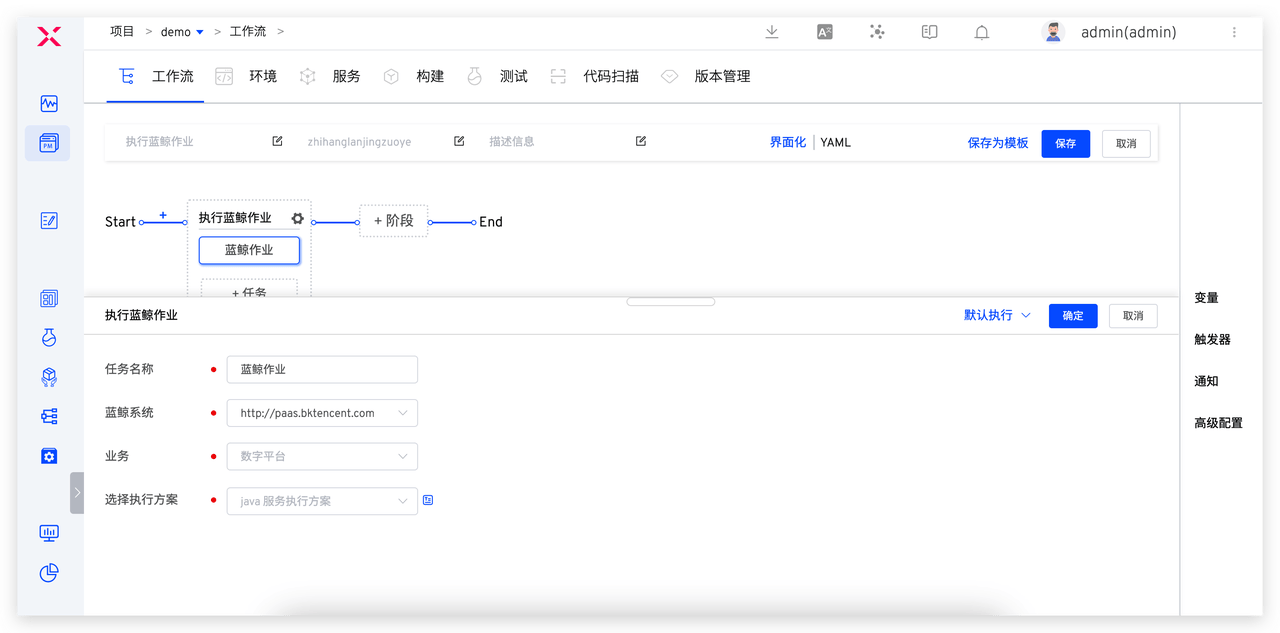Open stage settings gear icon
The image size is (1280, 633).
tap(297, 218)
